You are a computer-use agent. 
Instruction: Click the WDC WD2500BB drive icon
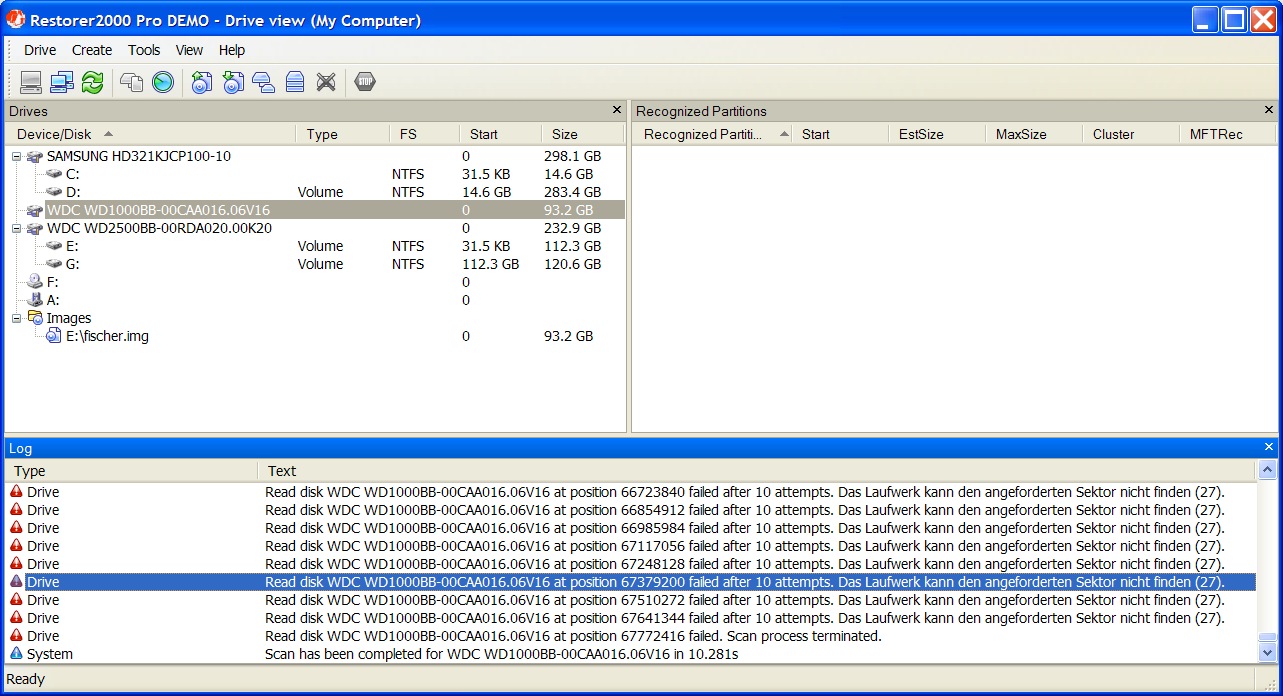click(35, 228)
